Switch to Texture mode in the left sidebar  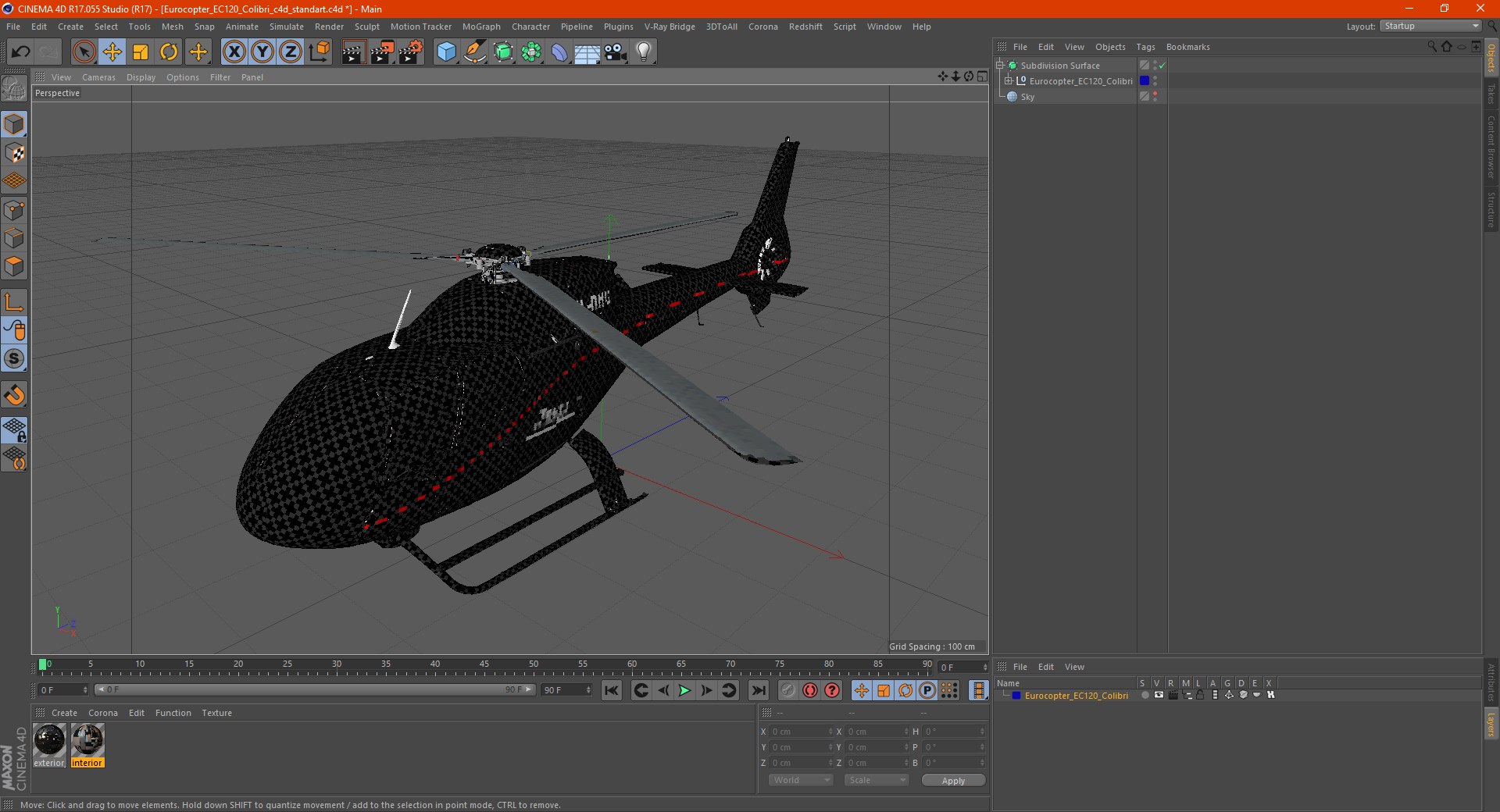pyautogui.click(x=14, y=153)
